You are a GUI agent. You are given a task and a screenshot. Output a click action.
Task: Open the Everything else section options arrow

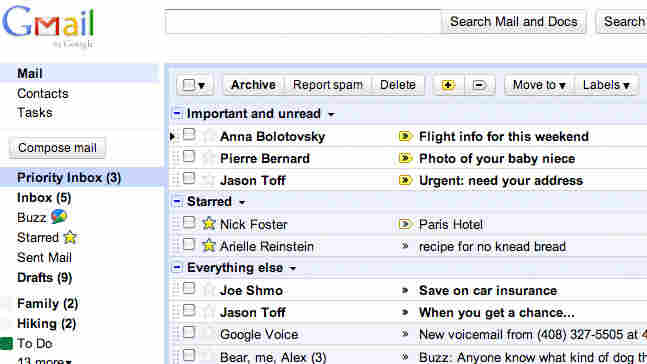(293, 269)
